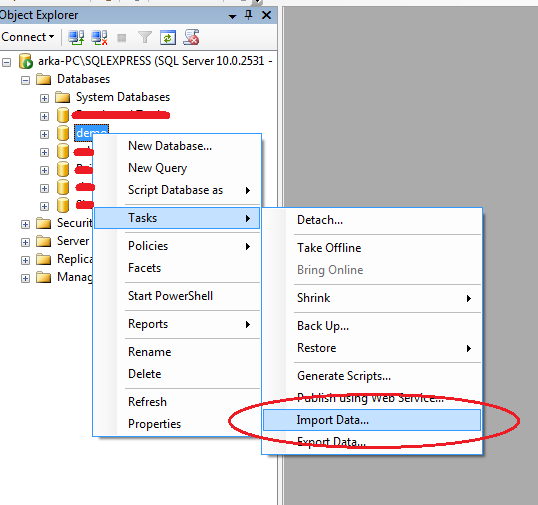Select Facets in context menu
538x505 pixels.
tap(177, 268)
